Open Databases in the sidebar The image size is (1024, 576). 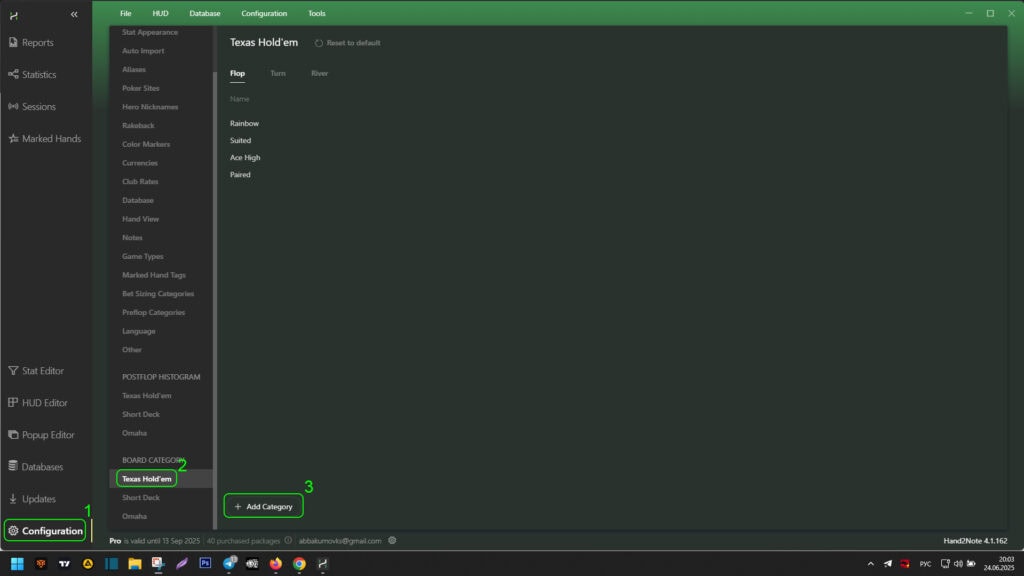[x=35, y=466]
